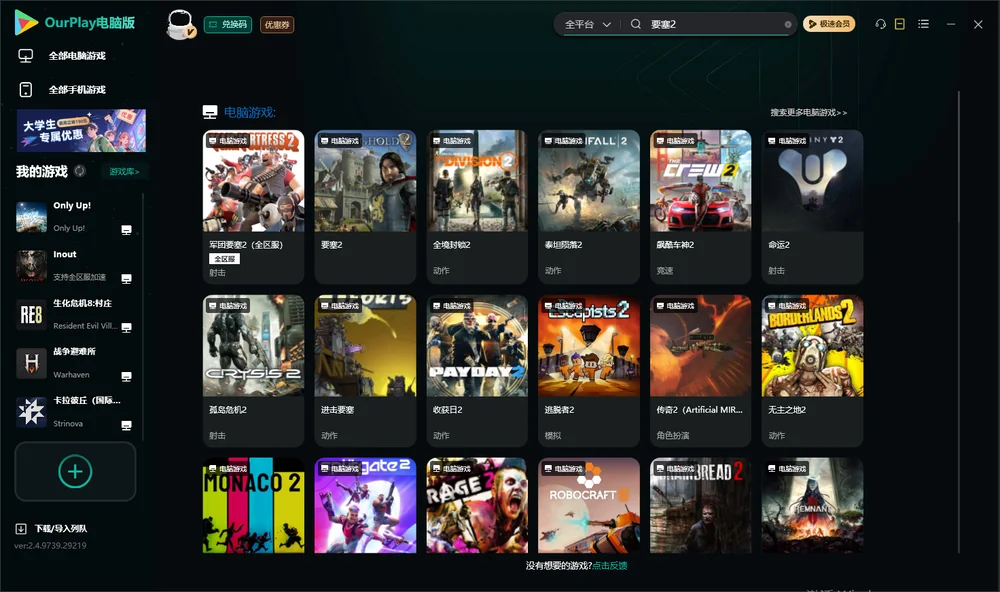Screen dimensions: 1000x592
Task: Select 战争避难所 Warhaven in my games
Action: click(x=75, y=364)
